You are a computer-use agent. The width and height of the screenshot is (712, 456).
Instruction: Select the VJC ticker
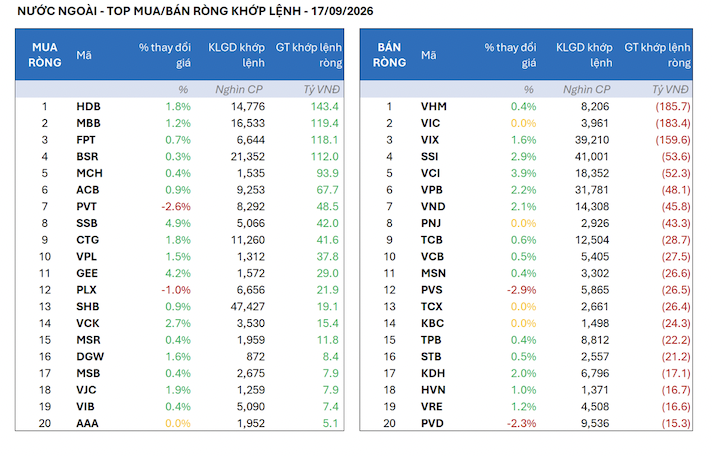pyautogui.click(x=86, y=390)
